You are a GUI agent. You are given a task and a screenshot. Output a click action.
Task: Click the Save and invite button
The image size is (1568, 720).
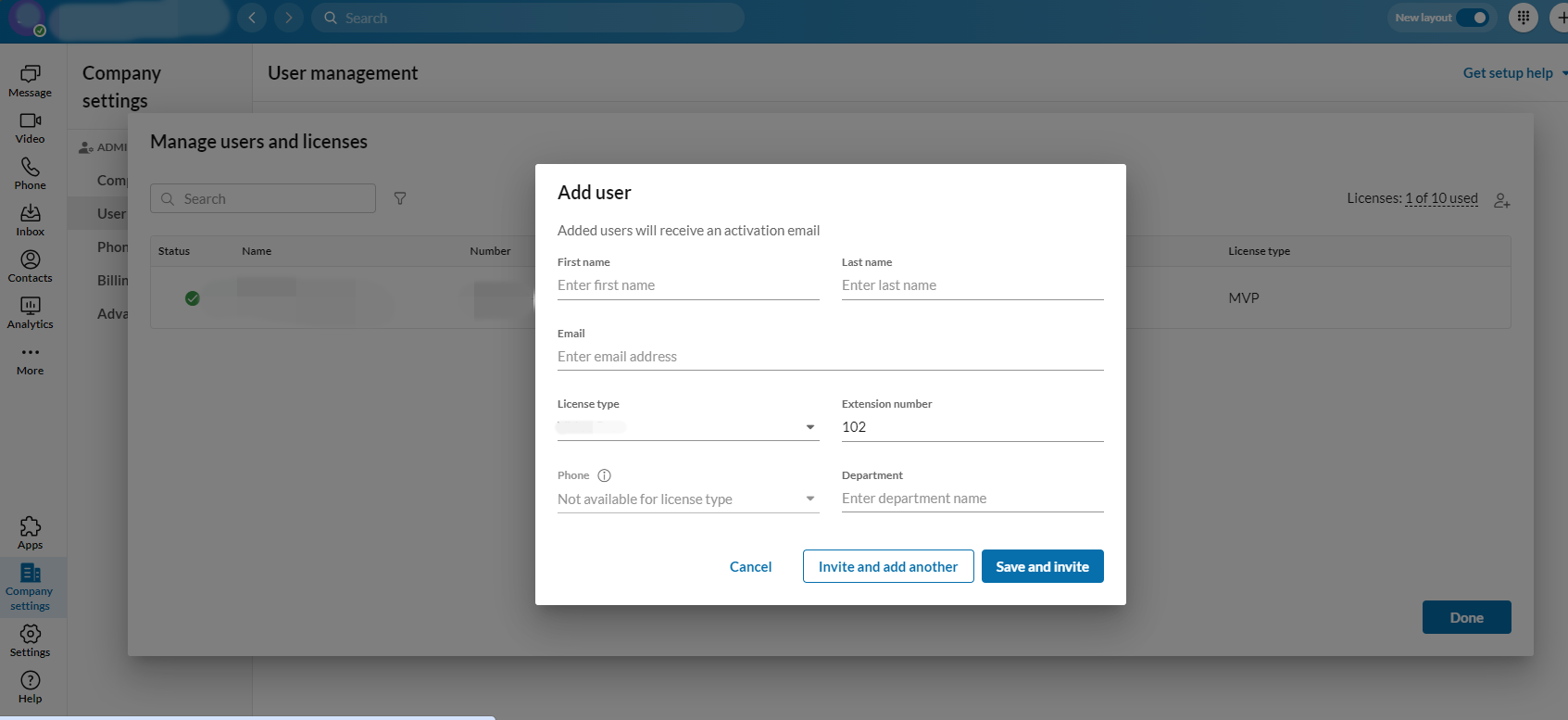point(1042,566)
